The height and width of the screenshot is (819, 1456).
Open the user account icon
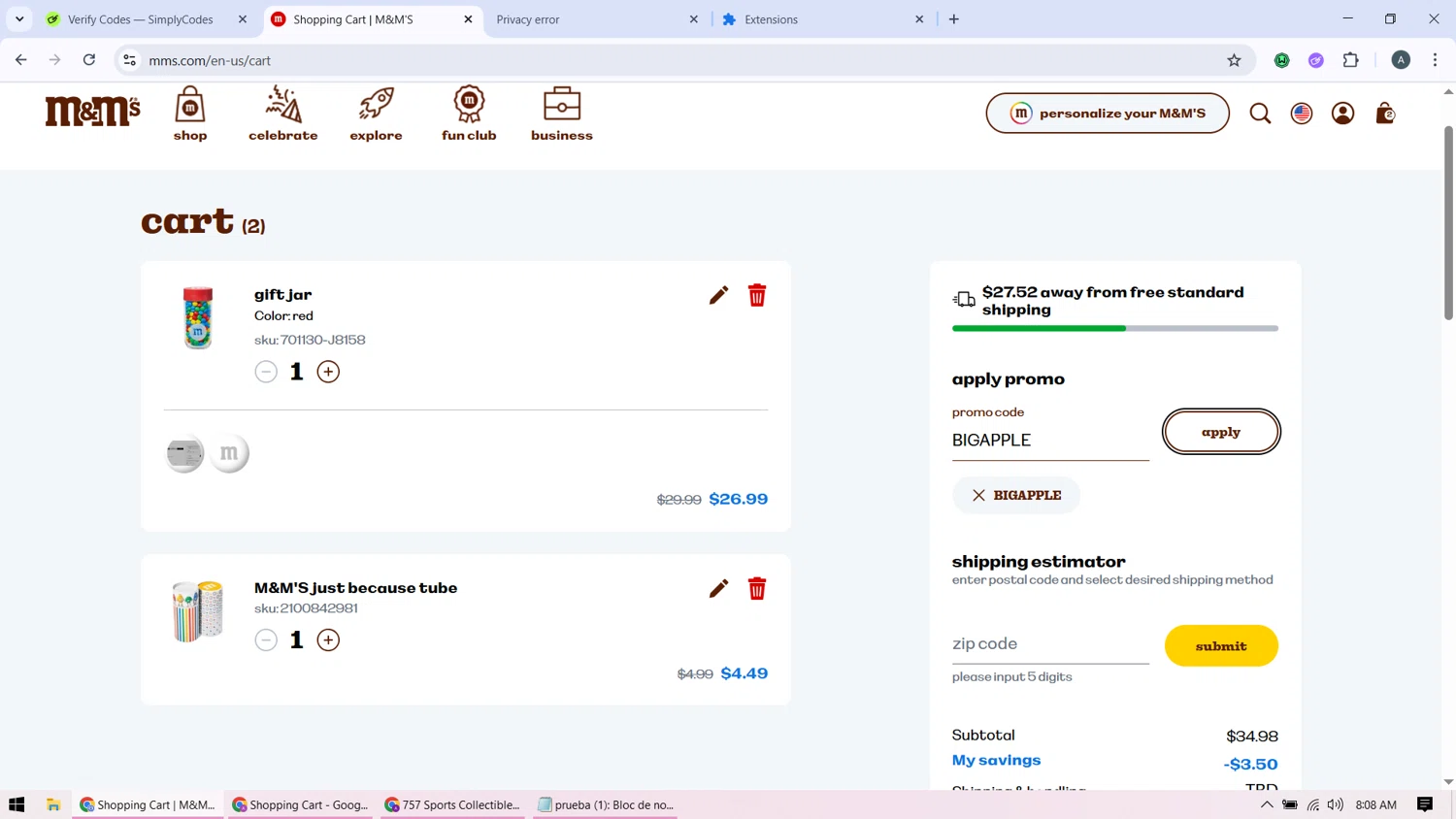point(1342,114)
